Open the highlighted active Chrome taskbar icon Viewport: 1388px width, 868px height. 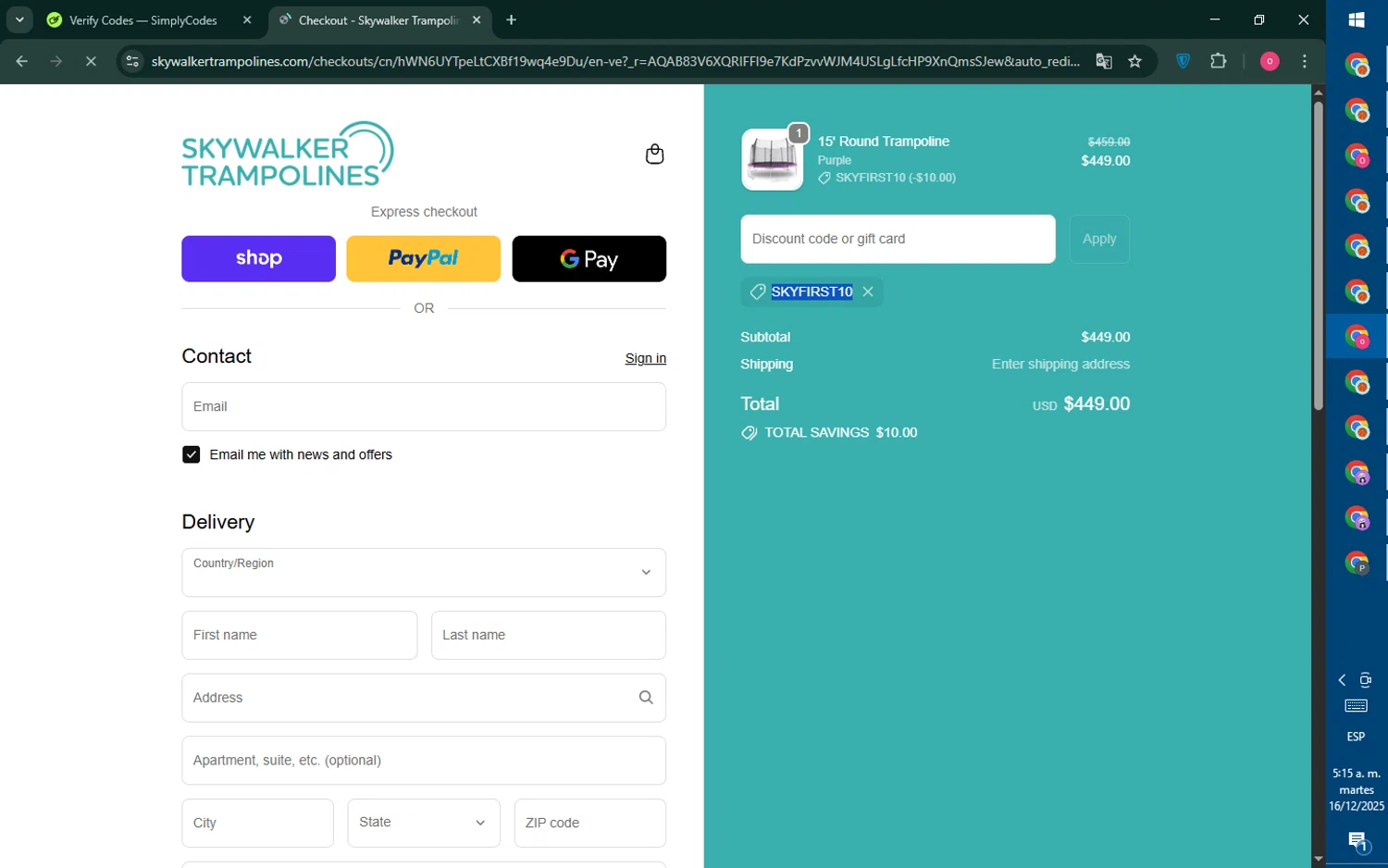click(1357, 337)
